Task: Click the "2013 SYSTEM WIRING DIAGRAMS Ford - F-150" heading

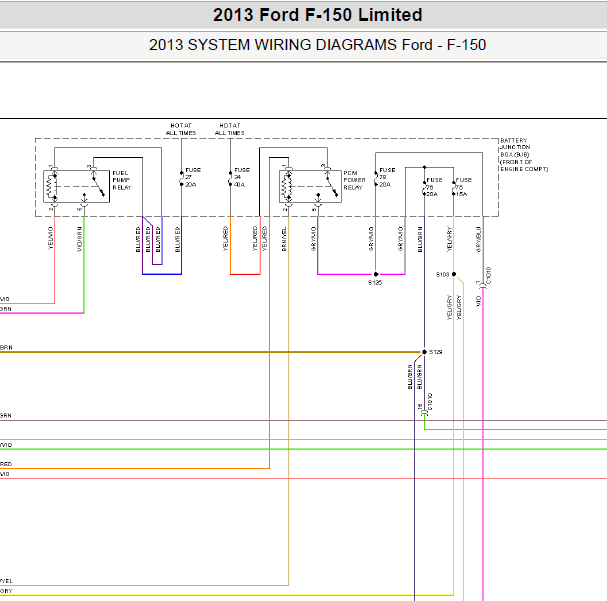Action: 317,45
